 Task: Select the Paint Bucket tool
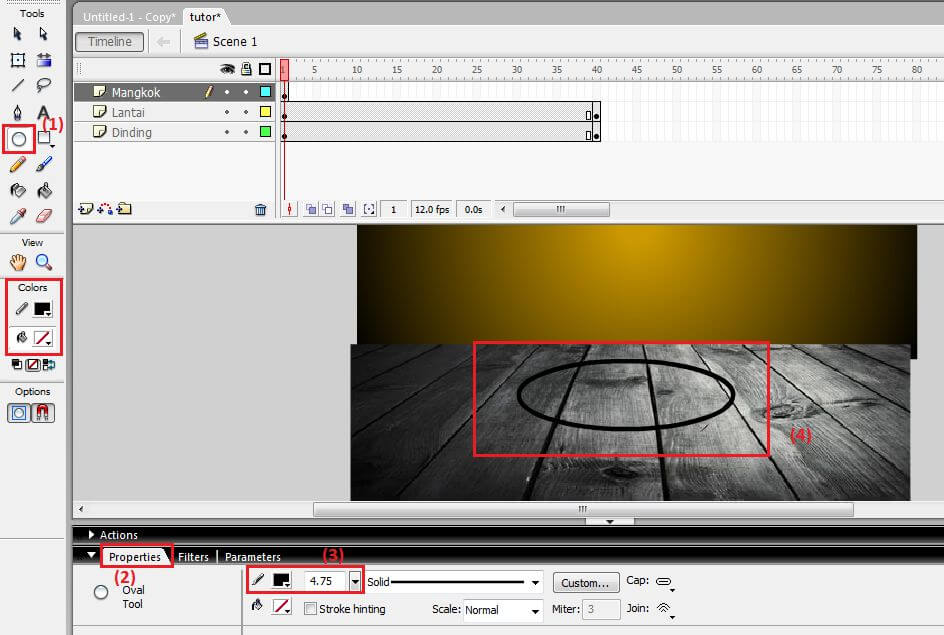(x=43, y=190)
